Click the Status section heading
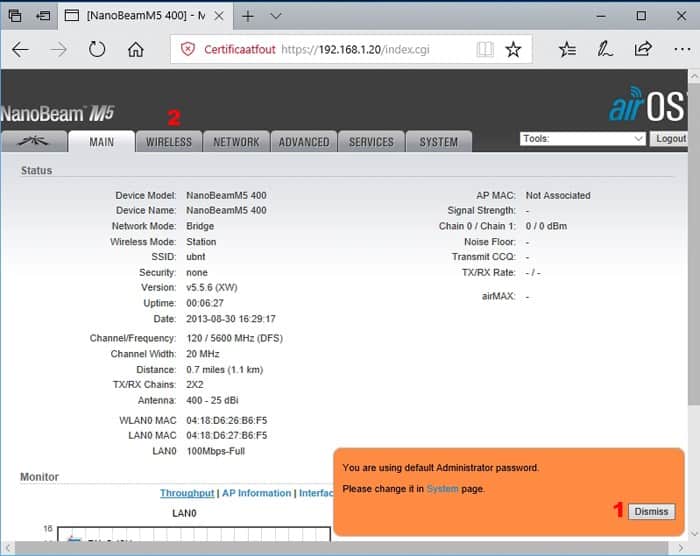This screenshot has height=556, width=700. [36, 170]
